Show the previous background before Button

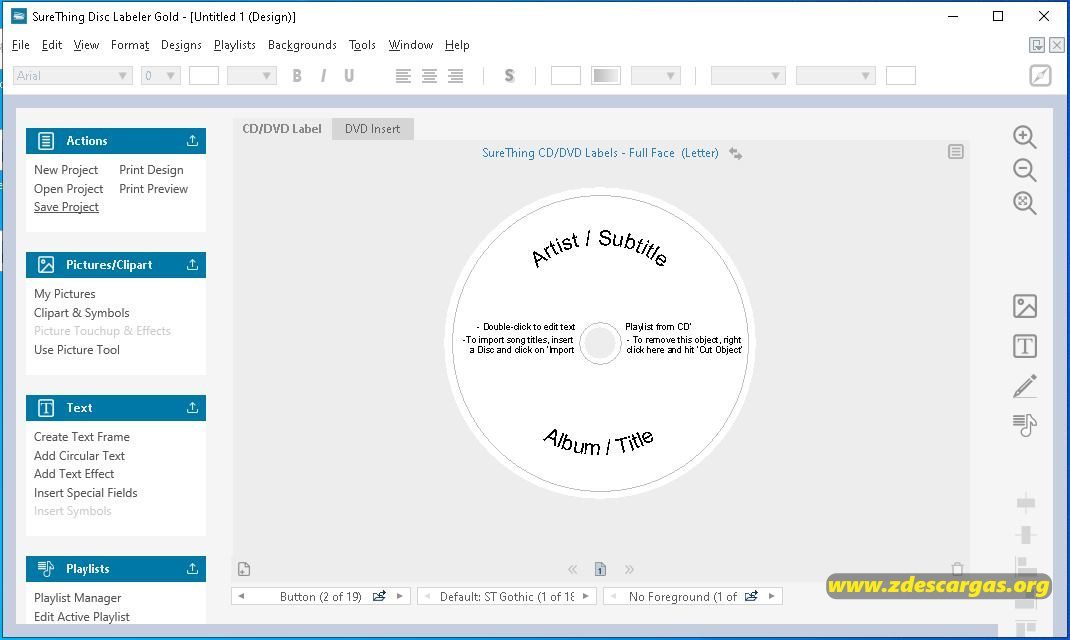coord(241,596)
